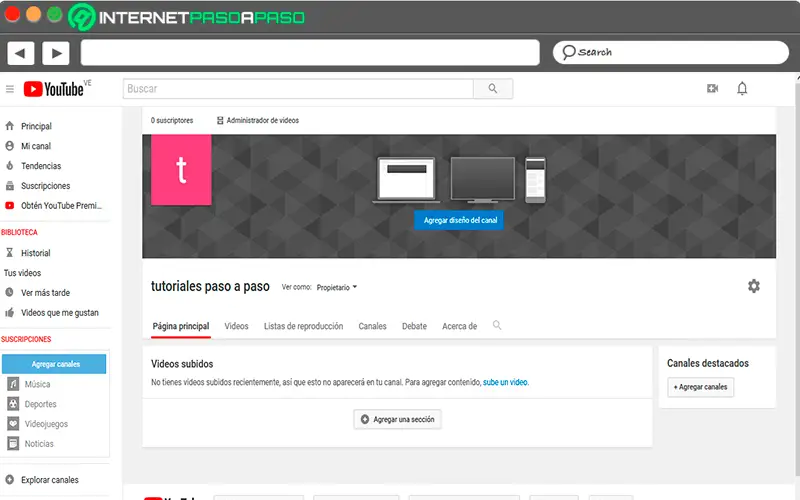Screen dimensions: 800x500
Task: Click the browser back arrow button
Action: pos(21,53)
